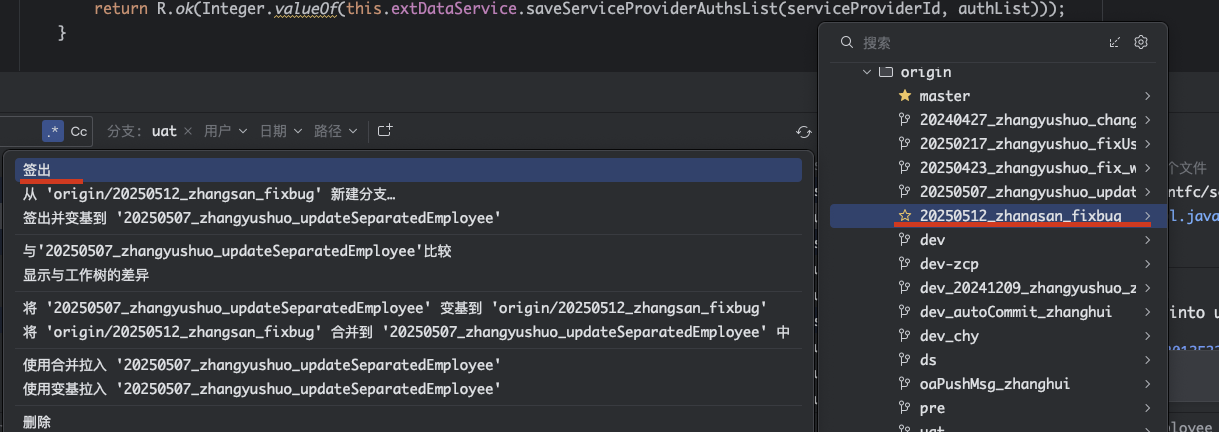Open the 日期 filter dropdown
This screenshot has height=432, width=1219.
click(x=280, y=131)
